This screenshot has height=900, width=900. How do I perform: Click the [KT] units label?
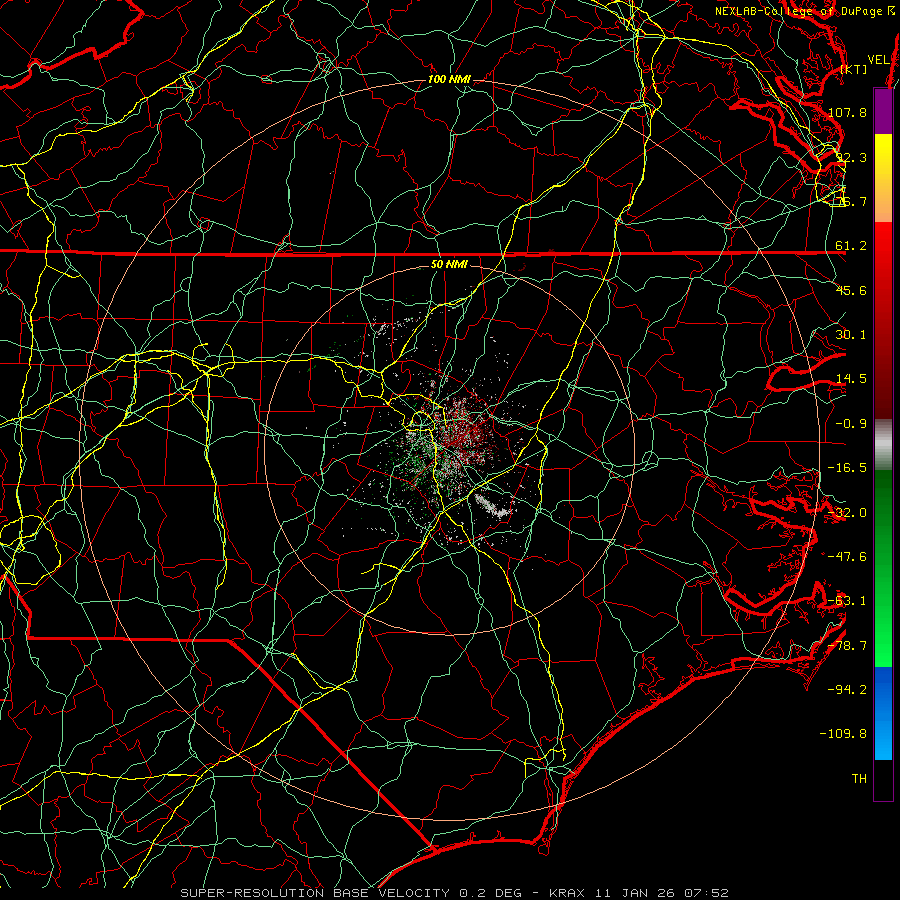click(854, 69)
